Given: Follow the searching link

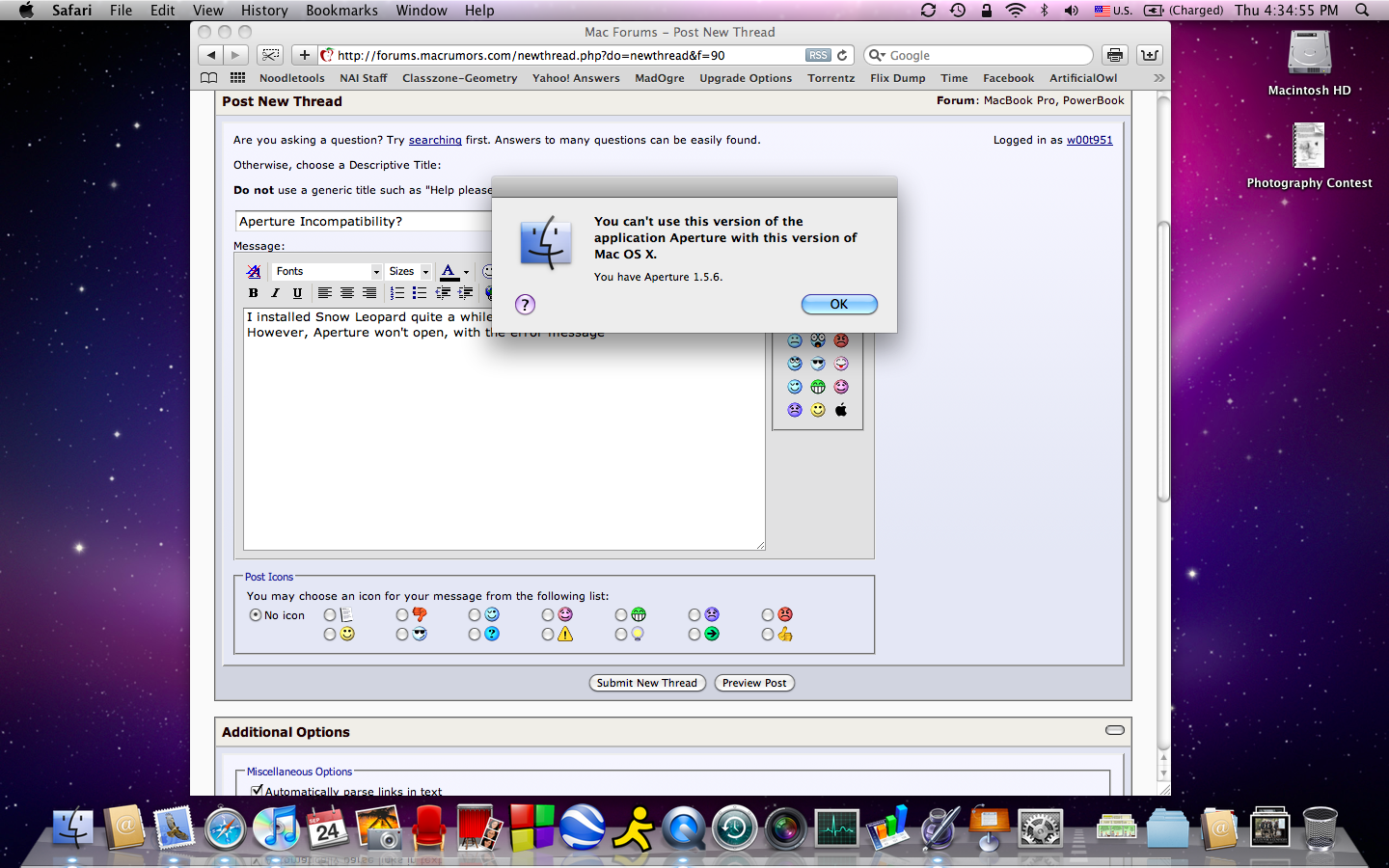Looking at the screenshot, I should pos(435,140).
